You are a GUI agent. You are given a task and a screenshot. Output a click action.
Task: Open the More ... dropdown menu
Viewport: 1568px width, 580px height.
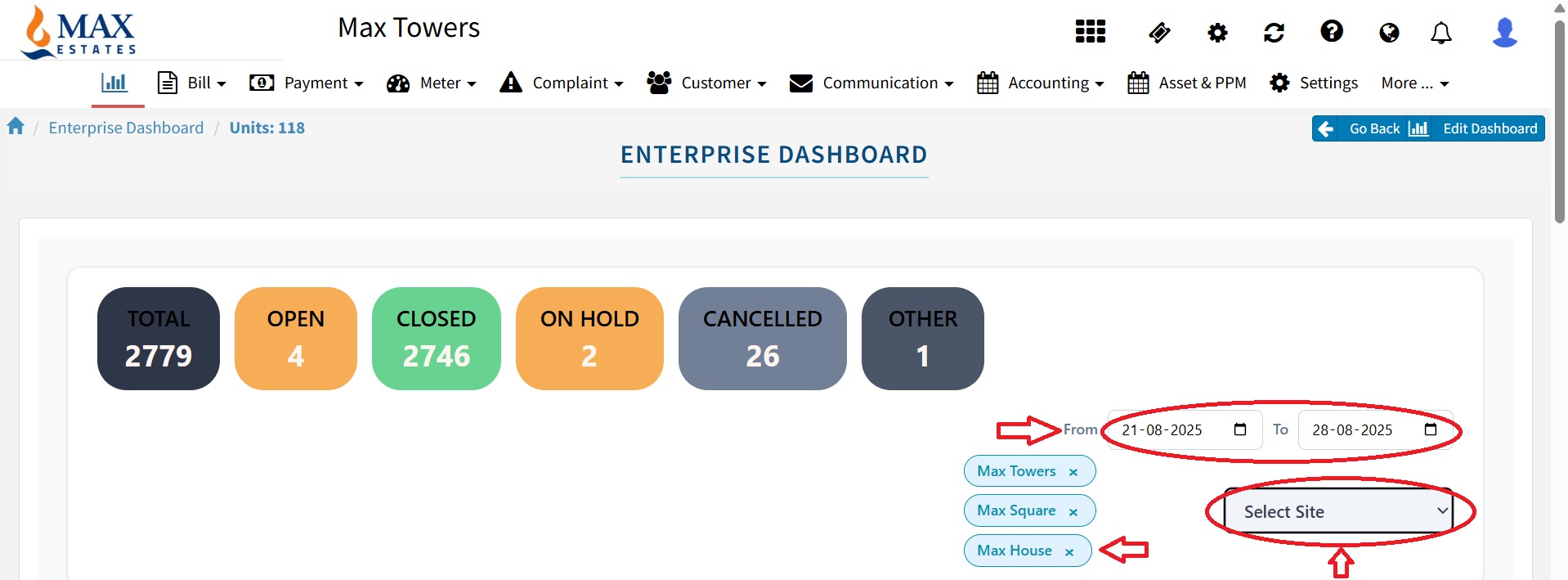click(1414, 83)
